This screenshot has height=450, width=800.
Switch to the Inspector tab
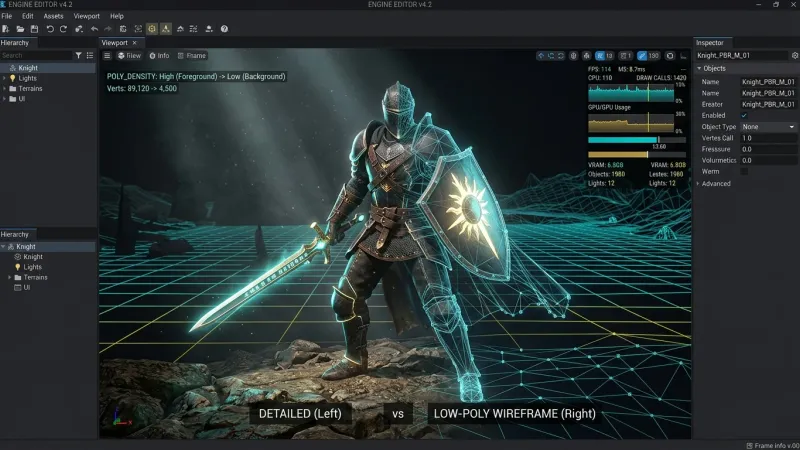click(x=712, y=43)
